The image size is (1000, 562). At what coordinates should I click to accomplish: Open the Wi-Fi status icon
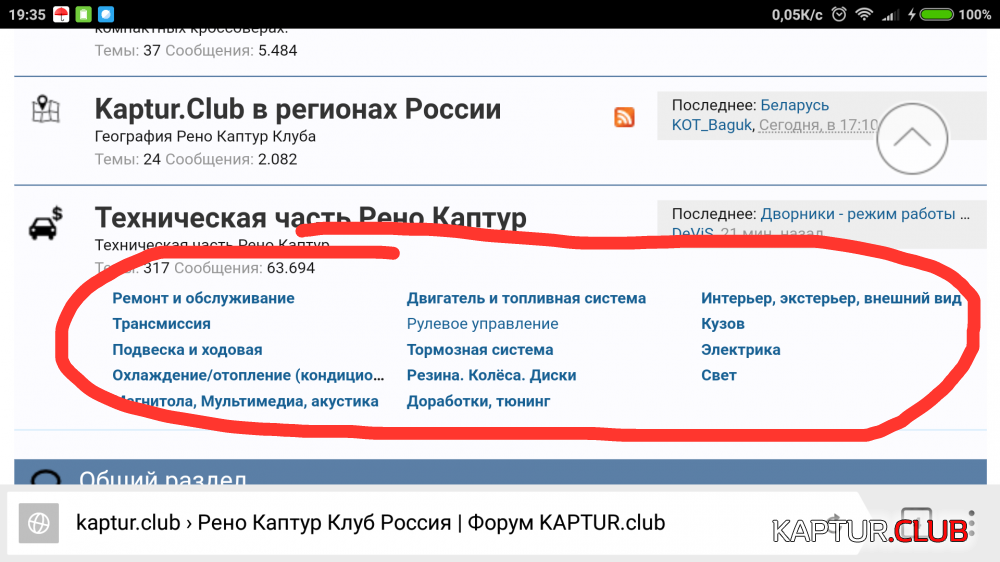(864, 14)
